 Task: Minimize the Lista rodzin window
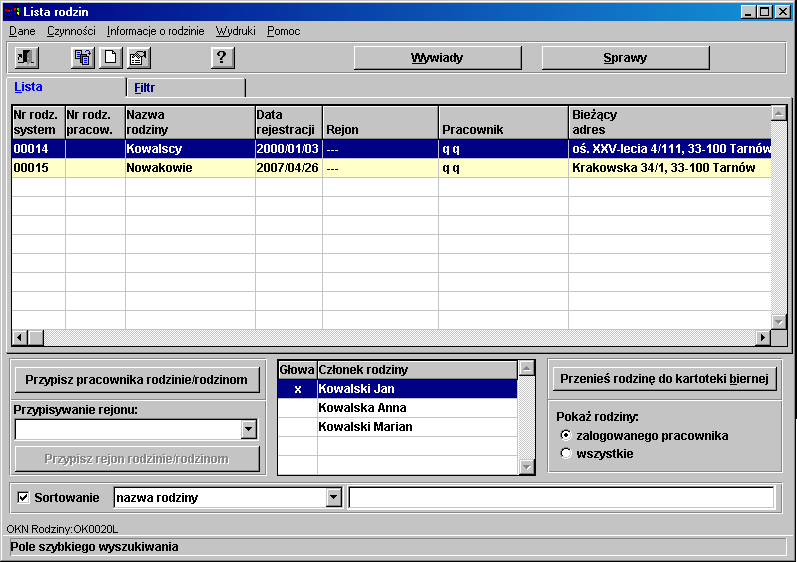coord(748,12)
